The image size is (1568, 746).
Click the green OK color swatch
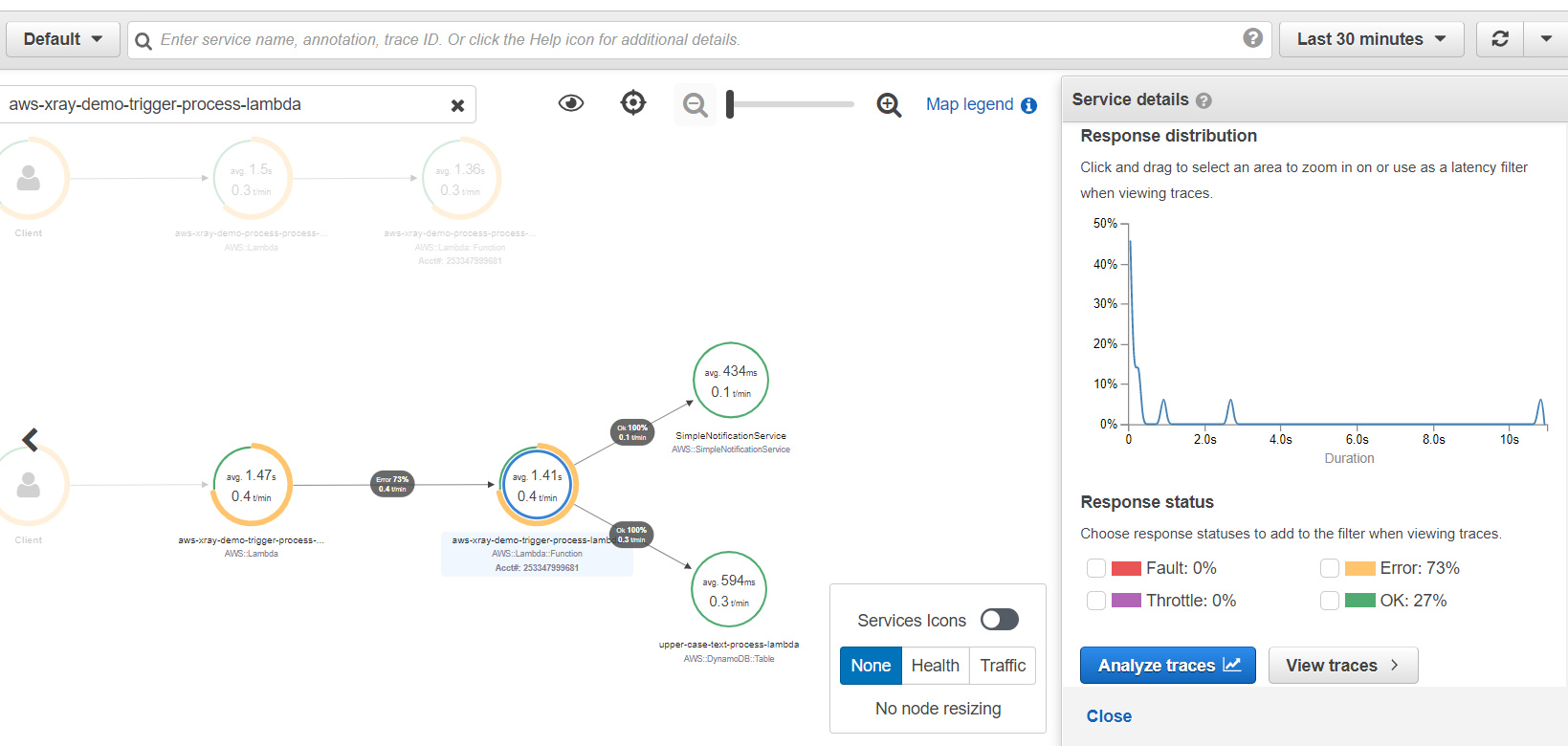[1359, 601]
